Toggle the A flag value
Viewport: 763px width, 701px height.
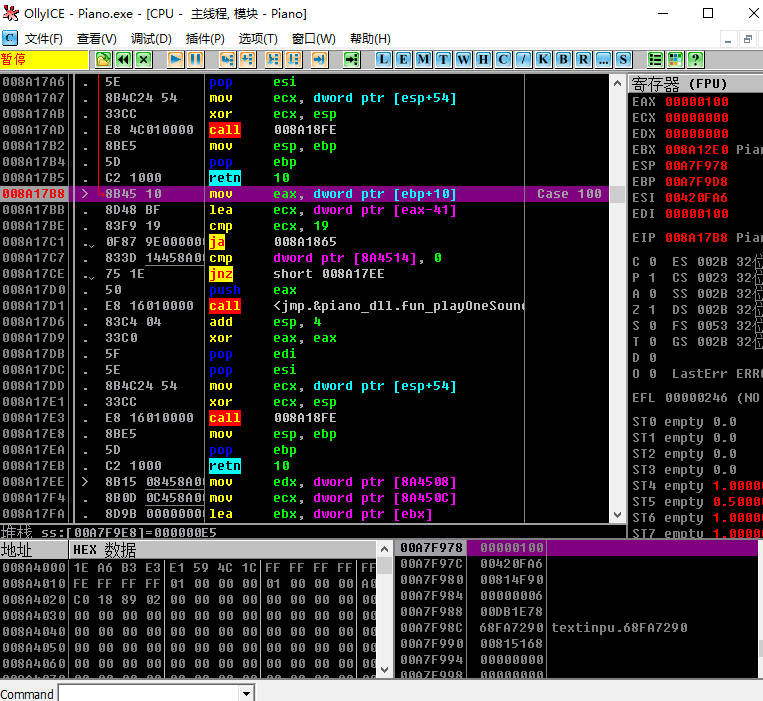tap(653, 294)
